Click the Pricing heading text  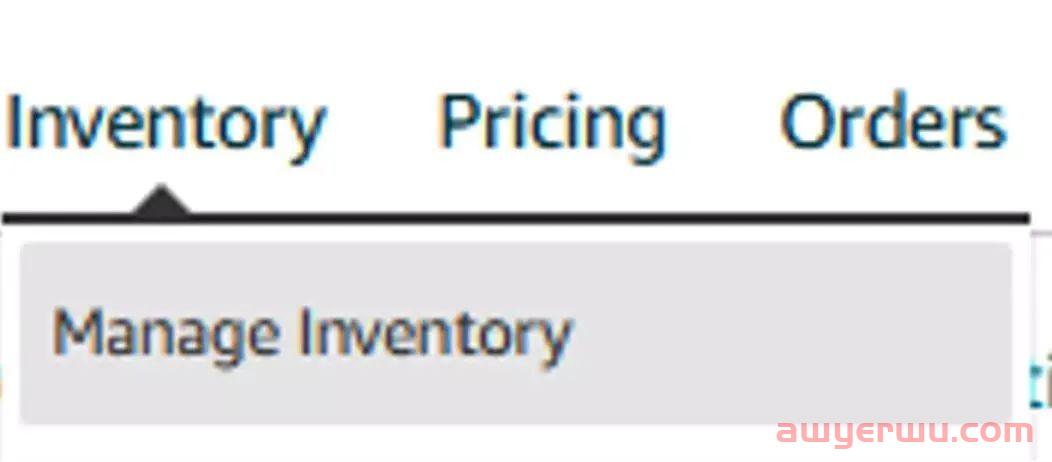(x=552, y=125)
